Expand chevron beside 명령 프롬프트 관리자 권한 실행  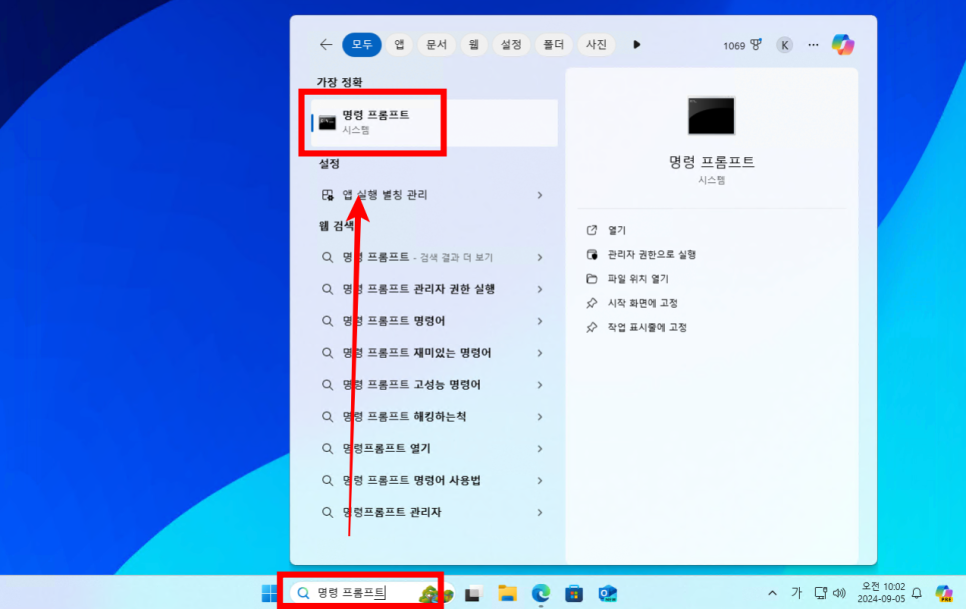click(x=540, y=289)
